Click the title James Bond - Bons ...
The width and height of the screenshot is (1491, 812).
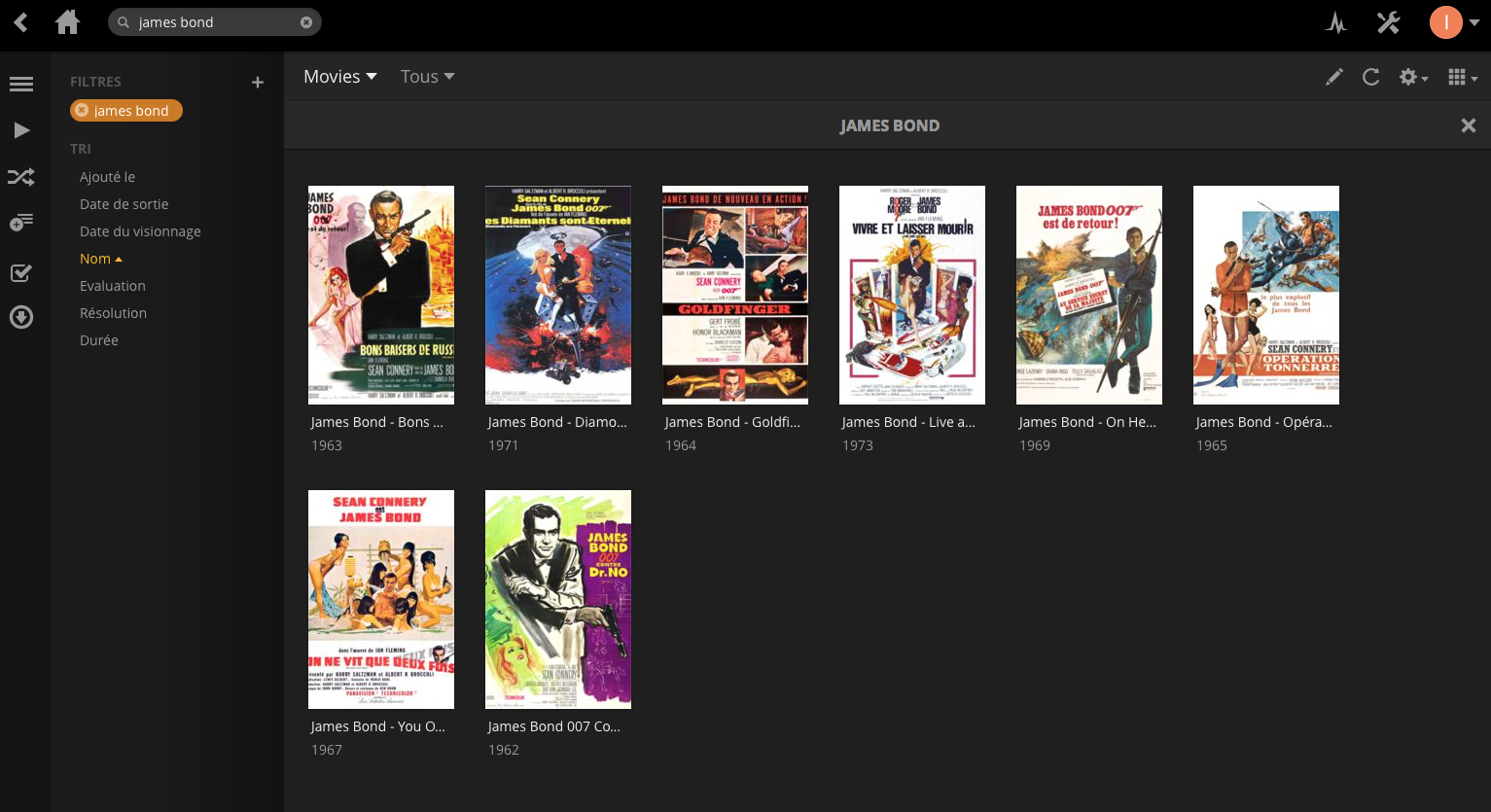pos(376,422)
